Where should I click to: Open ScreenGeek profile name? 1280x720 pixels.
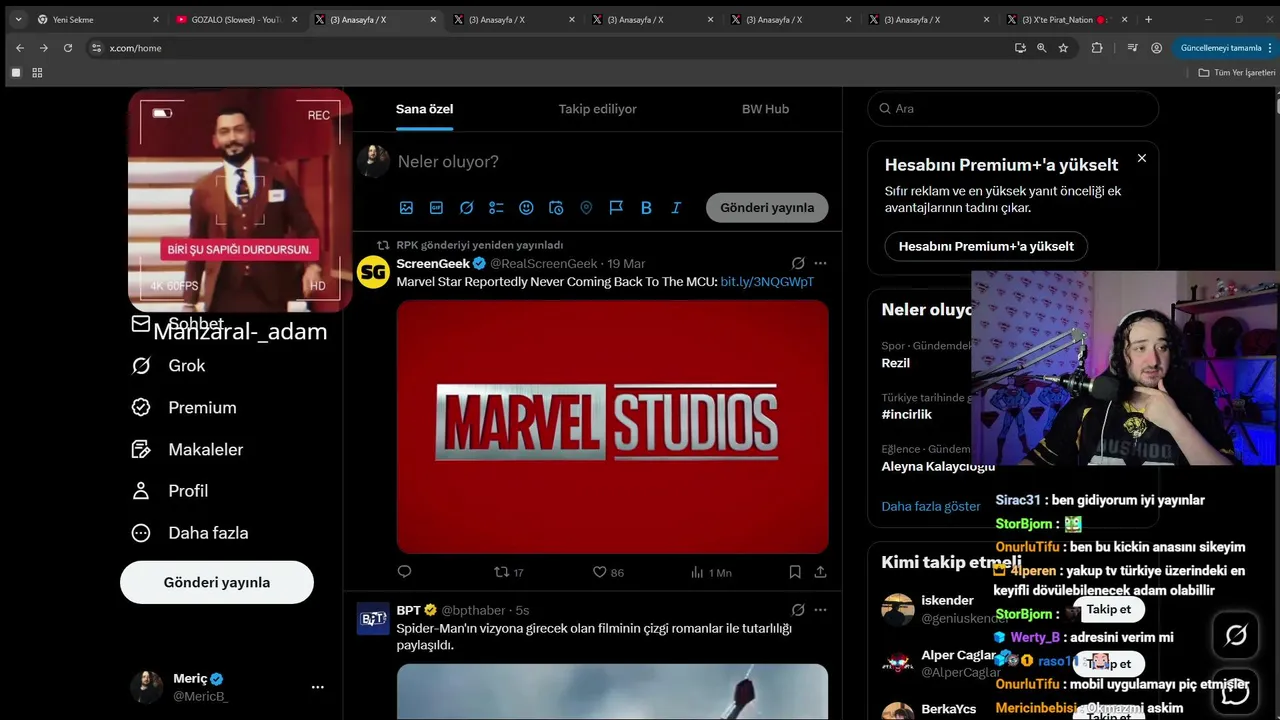(x=433, y=264)
